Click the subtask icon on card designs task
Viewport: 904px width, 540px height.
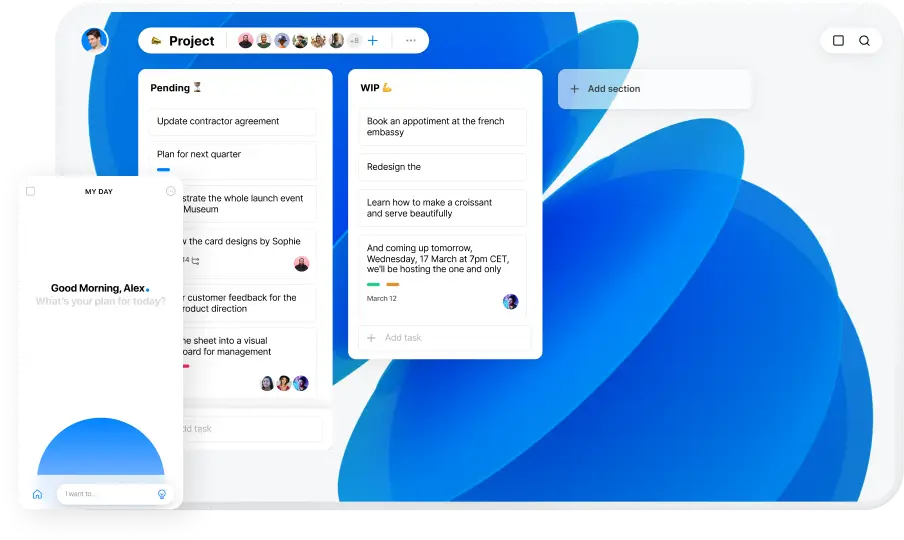pyautogui.click(x=195, y=261)
